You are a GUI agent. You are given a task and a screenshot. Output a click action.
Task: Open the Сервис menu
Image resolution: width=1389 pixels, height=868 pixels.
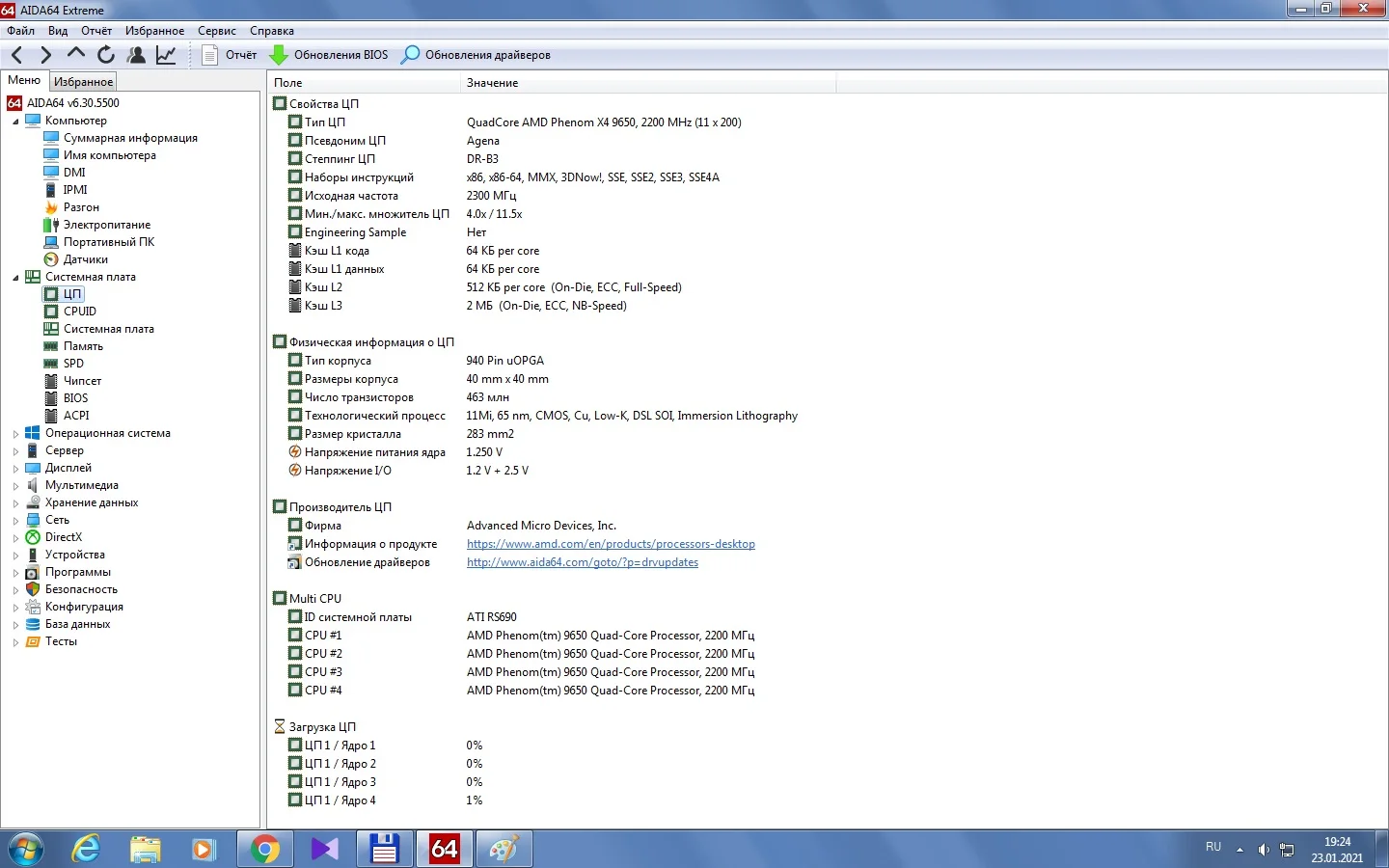[217, 31]
